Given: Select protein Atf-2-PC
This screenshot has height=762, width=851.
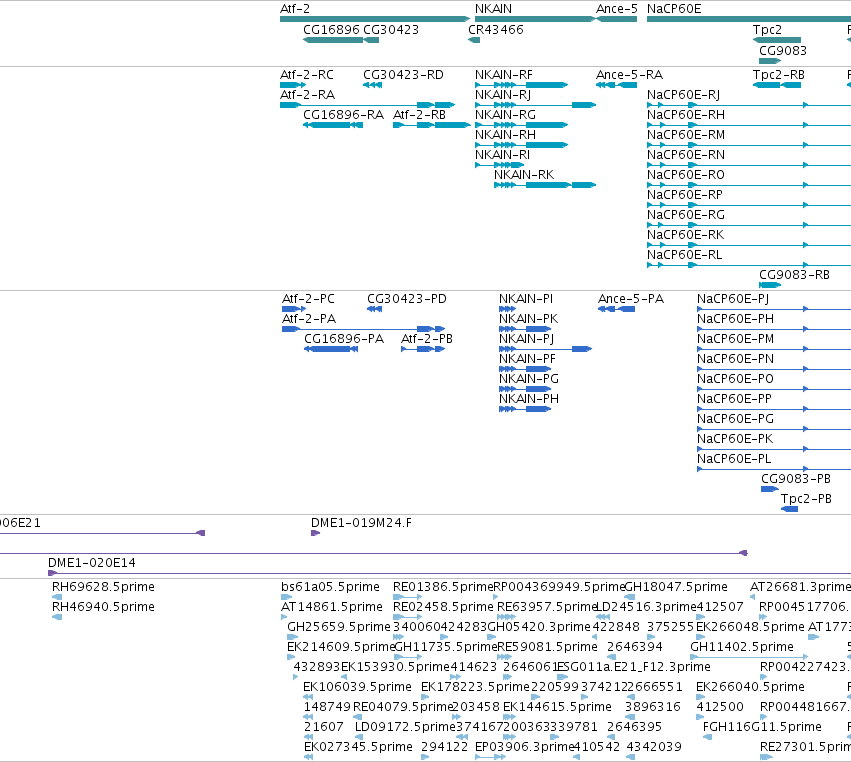Looking at the screenshot, I should coord(294,309).
